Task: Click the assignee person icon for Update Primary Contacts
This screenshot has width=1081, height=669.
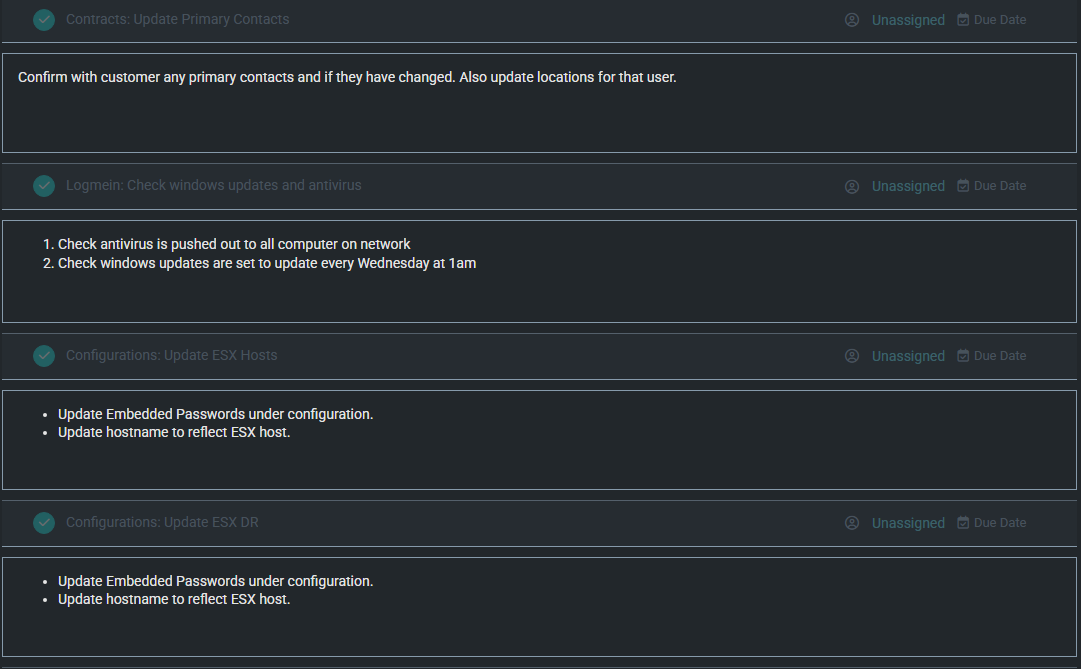Action: pyautogui.click(x=852, y=20)
